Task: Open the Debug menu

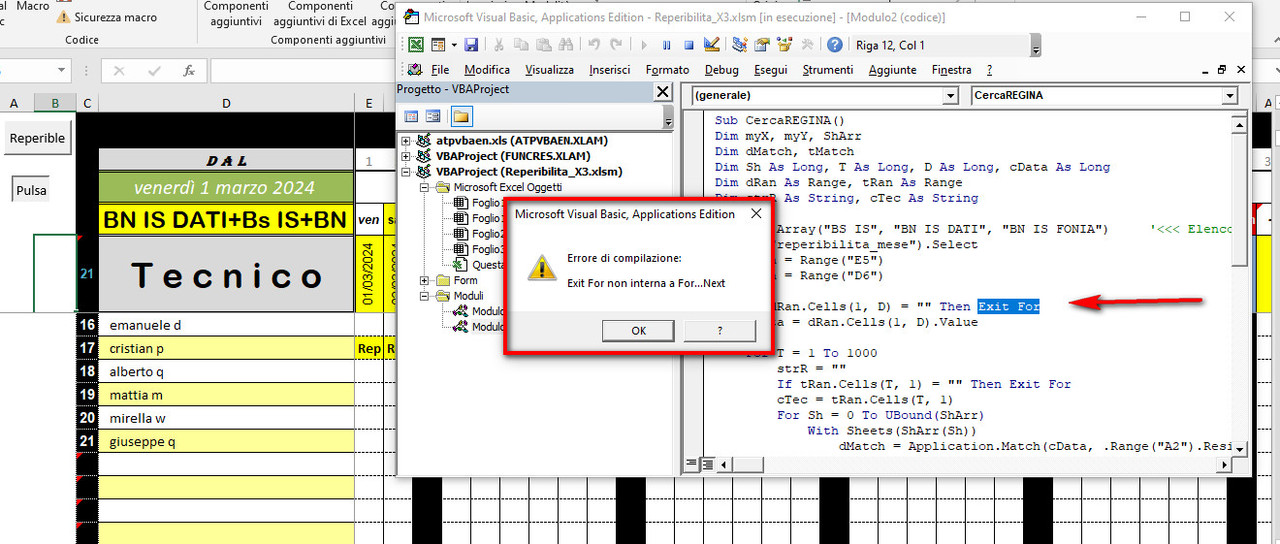Action: [722, 70]
